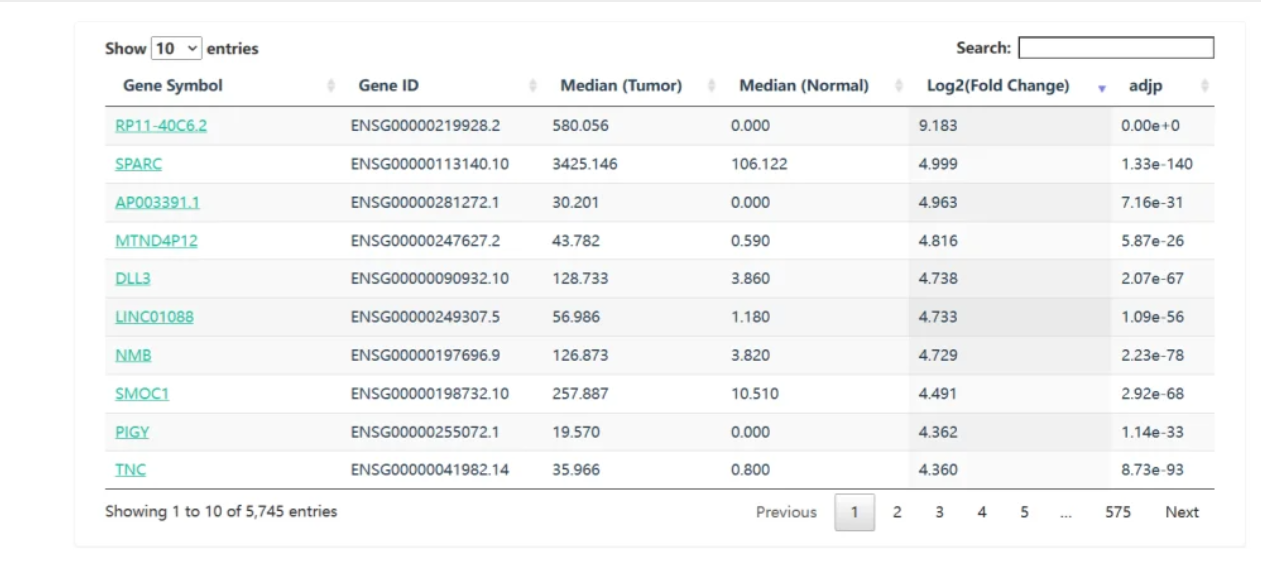Select the LINC01088 gene link
Image resolution: width=1261 pixels, height=586 pixels.
[x=154, y=317]
